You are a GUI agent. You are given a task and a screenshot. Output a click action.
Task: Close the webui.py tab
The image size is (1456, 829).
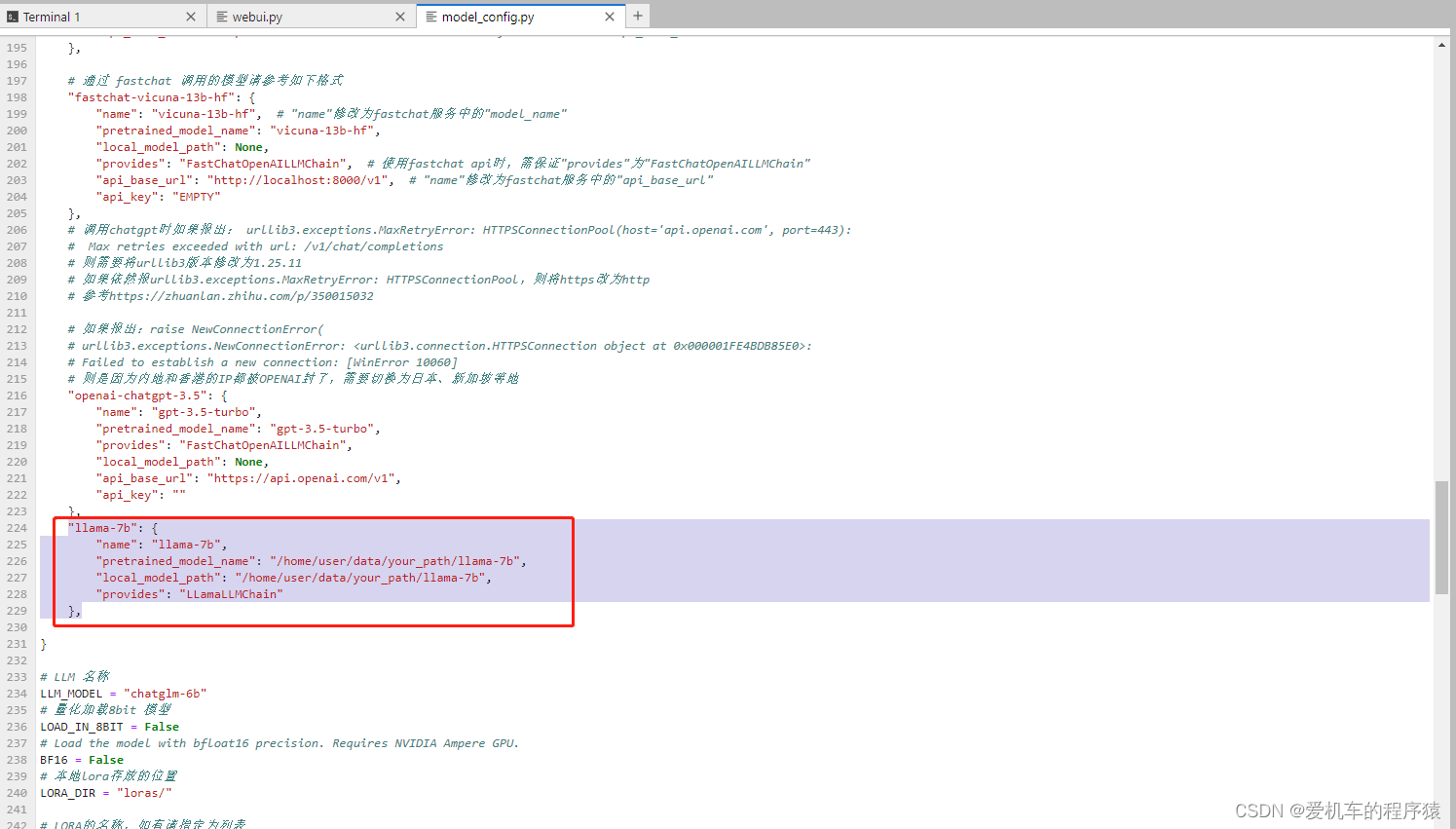coord(400,17)
